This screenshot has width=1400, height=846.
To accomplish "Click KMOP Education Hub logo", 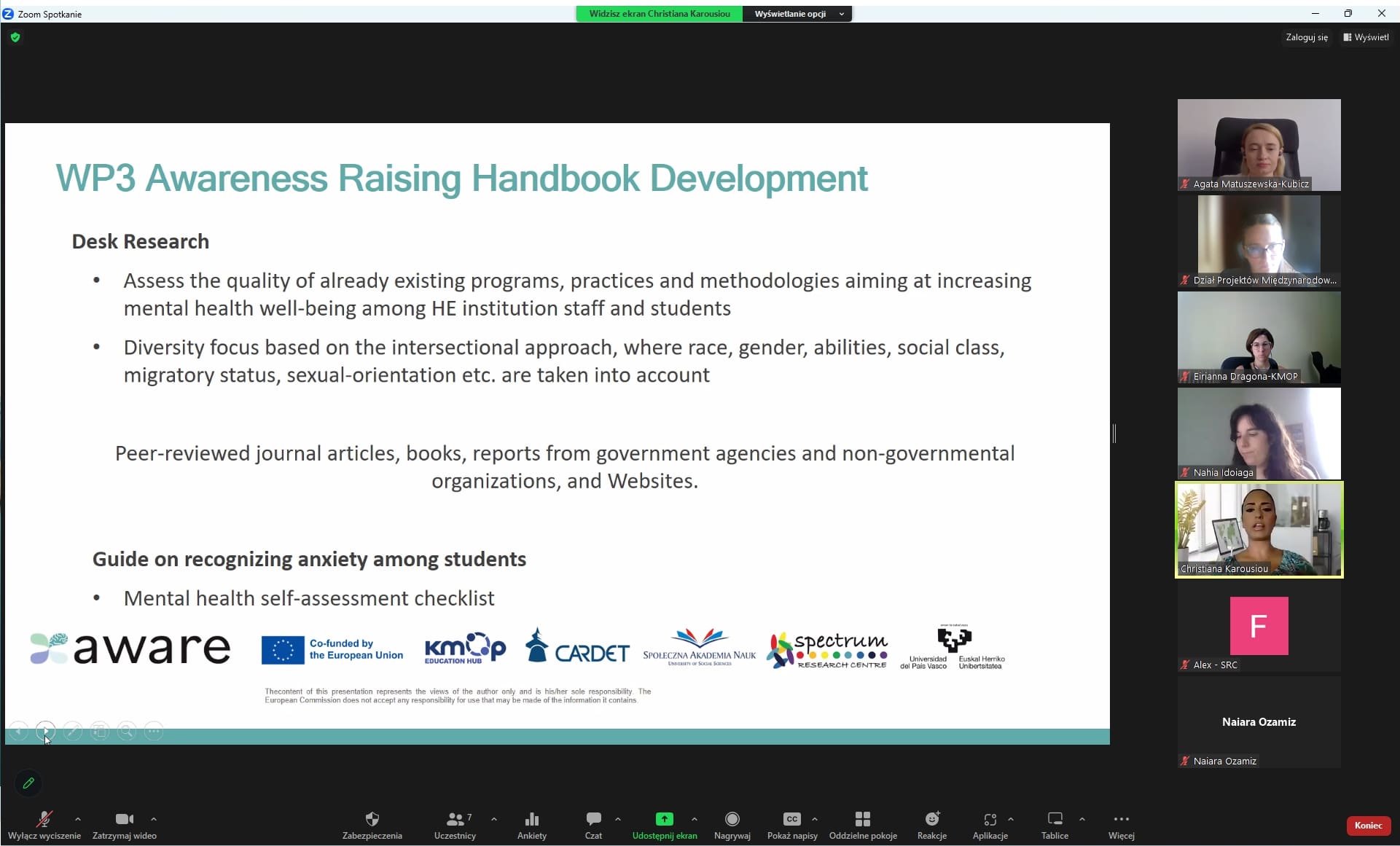I will (x=465, y=648).
